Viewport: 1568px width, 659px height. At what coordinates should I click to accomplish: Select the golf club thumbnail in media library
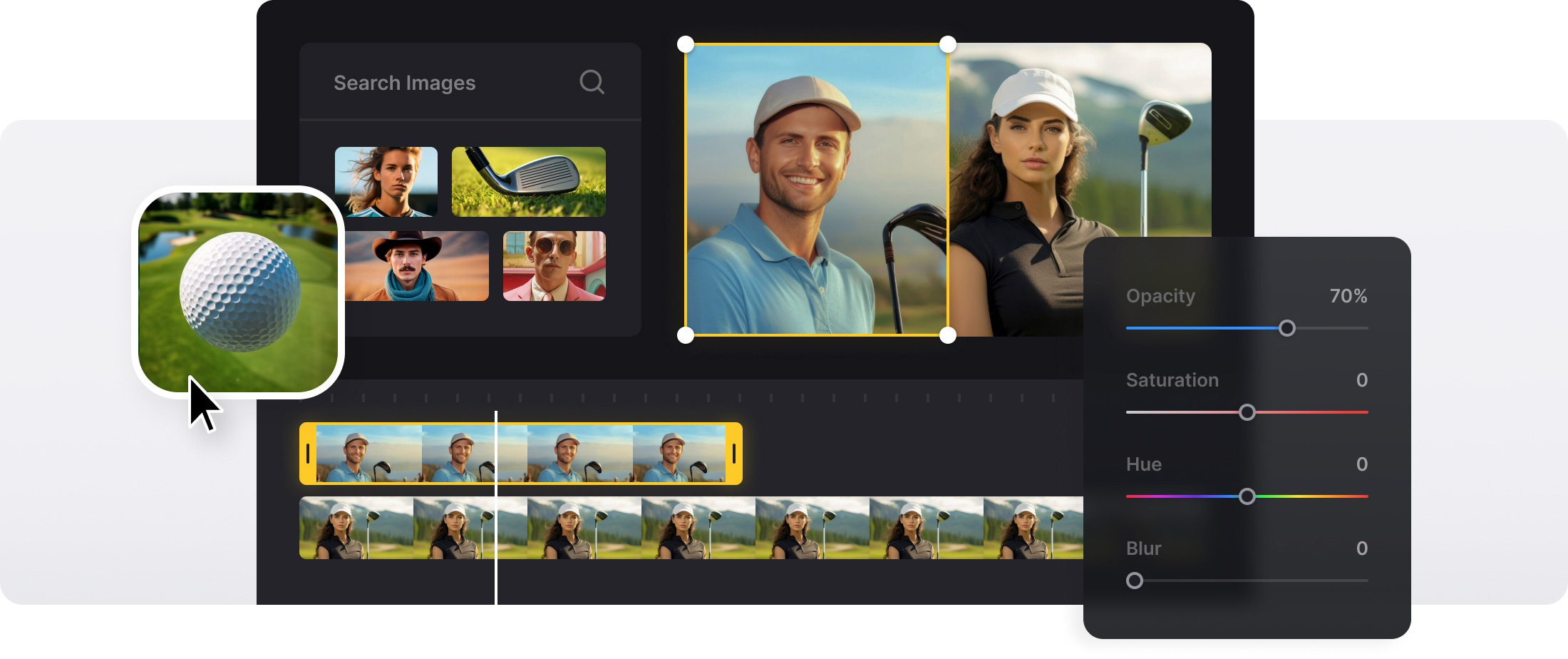point(528,182)
